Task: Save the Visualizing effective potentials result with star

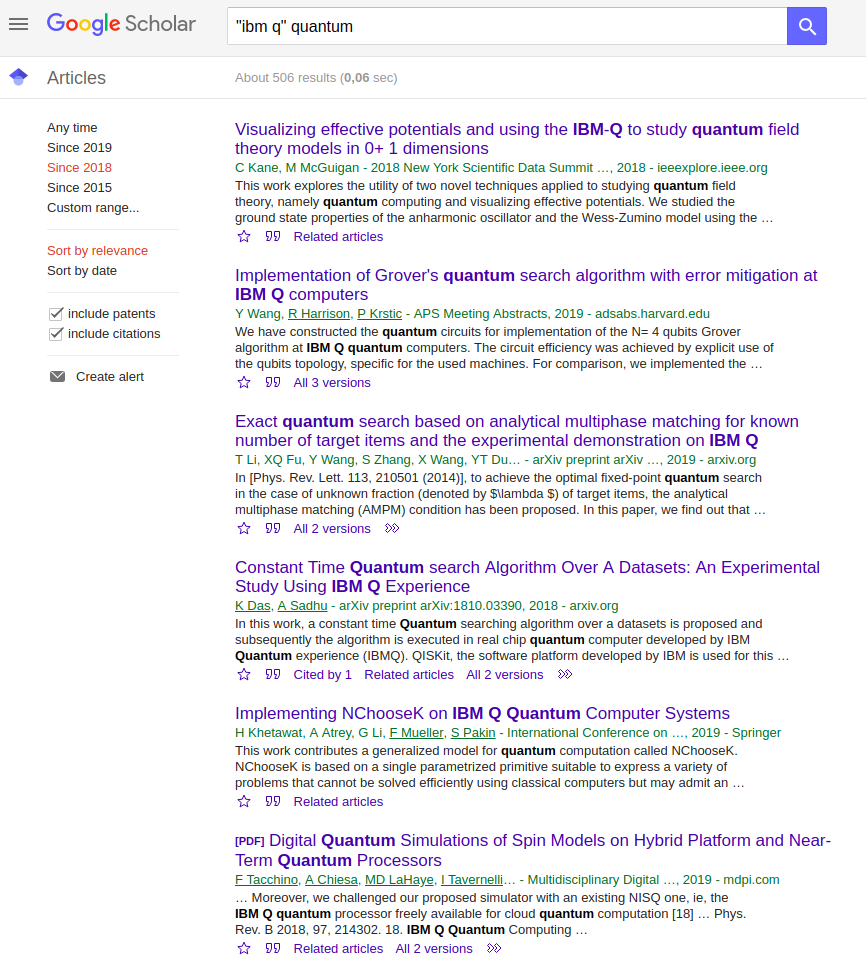Action: [244, 237]
